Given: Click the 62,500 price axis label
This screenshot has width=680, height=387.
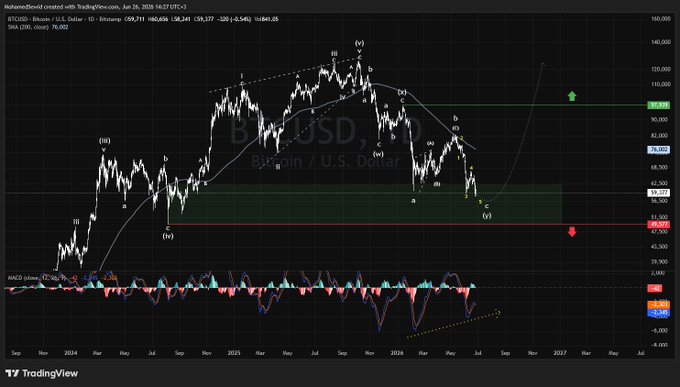Looking at the screenshot, I should (659, 184).
